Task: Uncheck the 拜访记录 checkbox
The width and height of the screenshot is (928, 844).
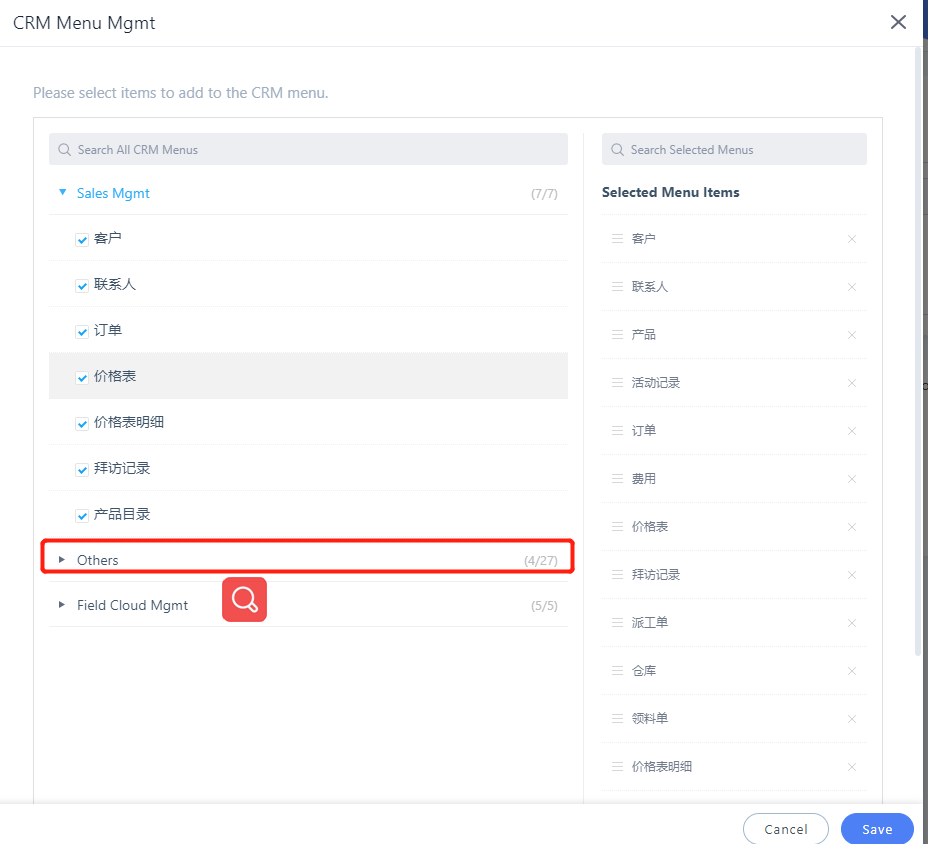Action: click(x=82, y=470)
